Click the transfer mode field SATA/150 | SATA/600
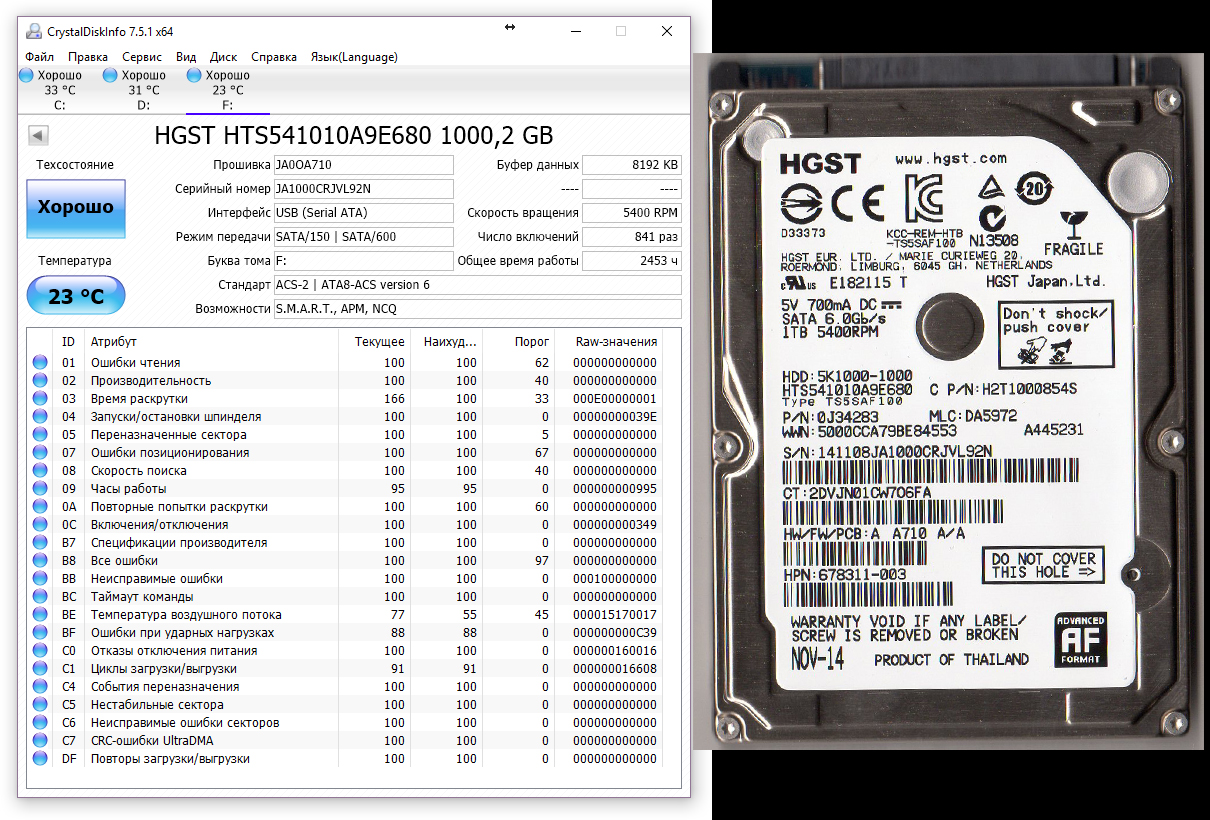The width and height of the screenshot is (1210, 820). [x=363, y=237]
